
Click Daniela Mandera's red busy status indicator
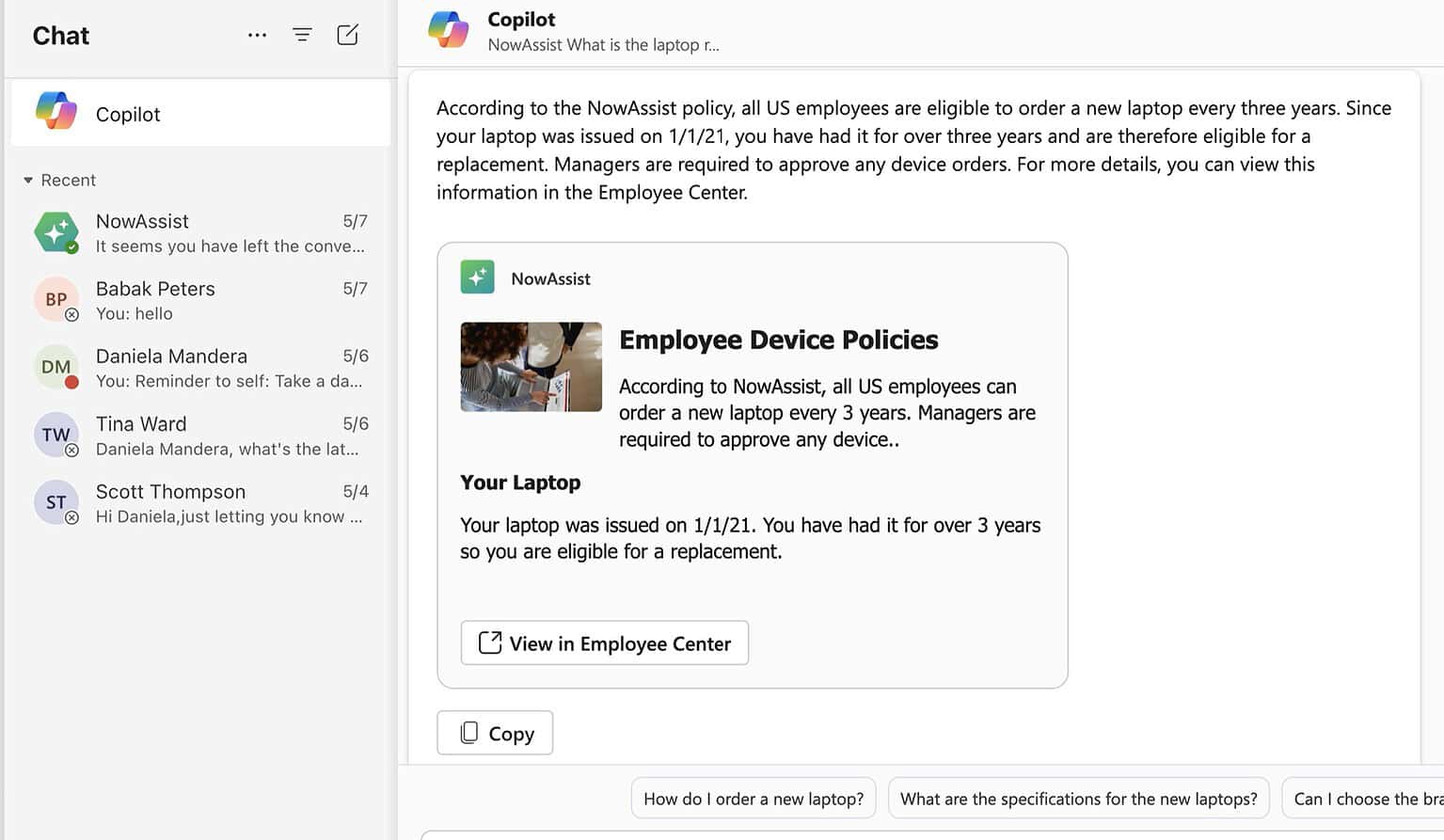point(73,381)
